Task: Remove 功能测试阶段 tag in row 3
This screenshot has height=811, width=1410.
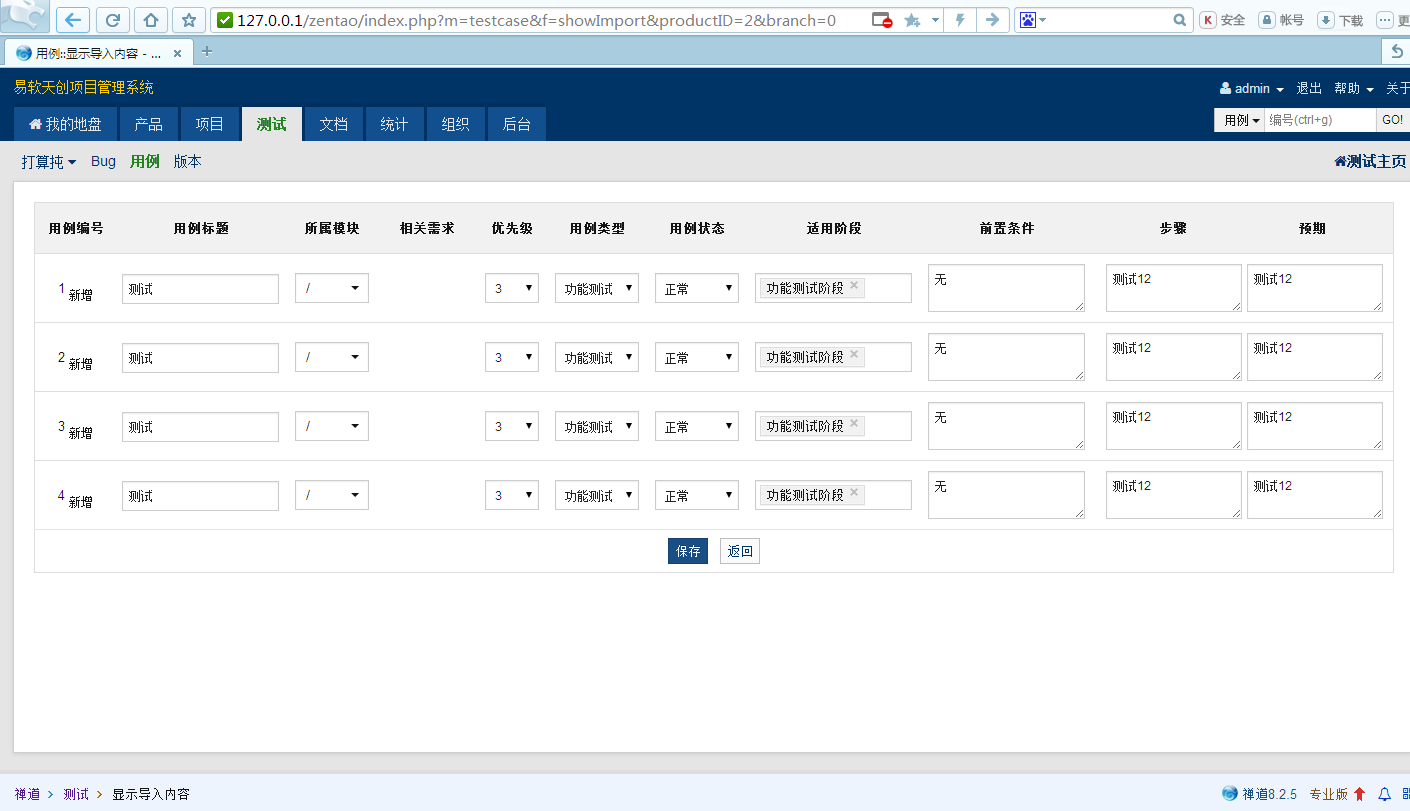Action: (854, 424)
